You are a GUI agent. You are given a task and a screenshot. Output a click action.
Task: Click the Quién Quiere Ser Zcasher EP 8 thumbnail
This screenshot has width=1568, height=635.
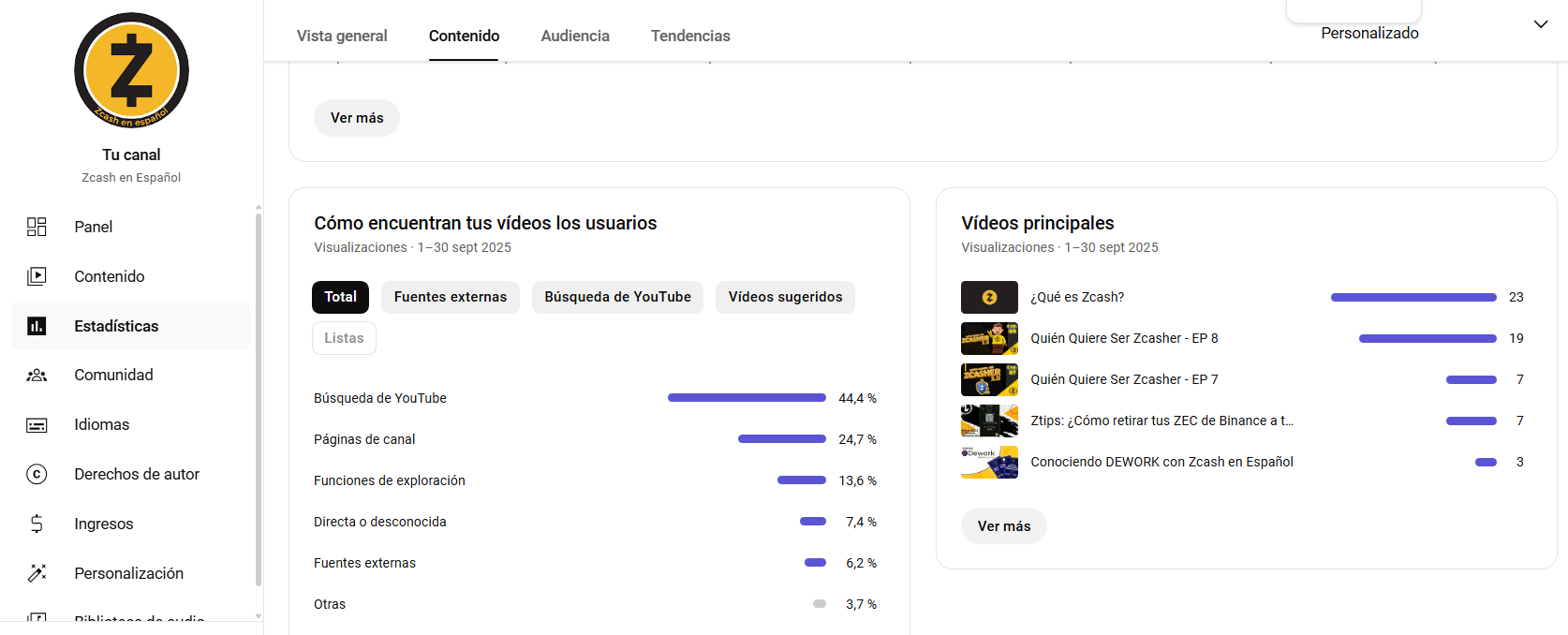pos(989,338)
